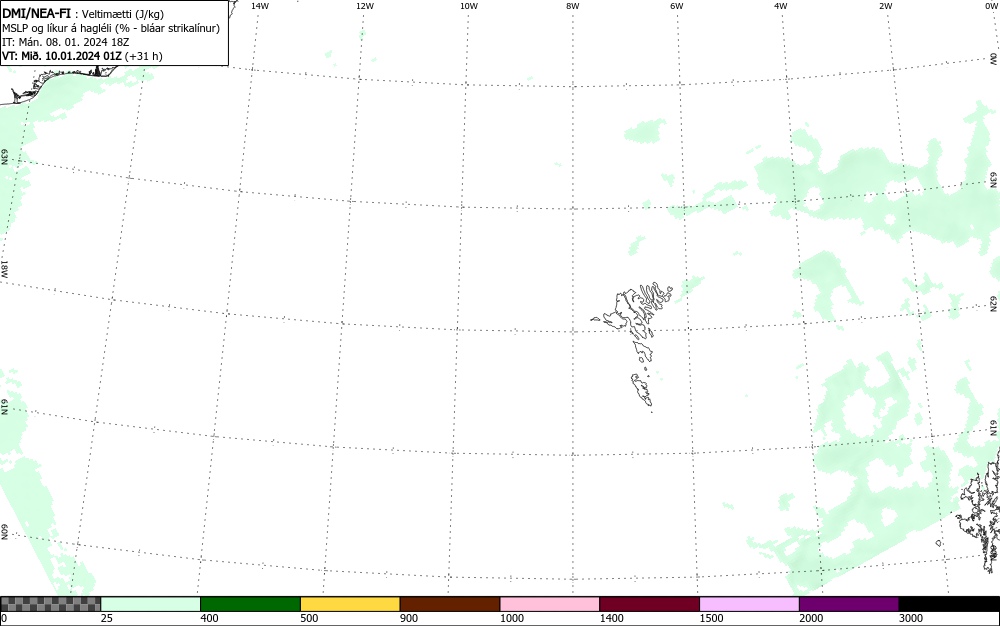The height and width of the screenshot is (626, 1000).
Task: Click the legend value '2000'
Action: 811,618
